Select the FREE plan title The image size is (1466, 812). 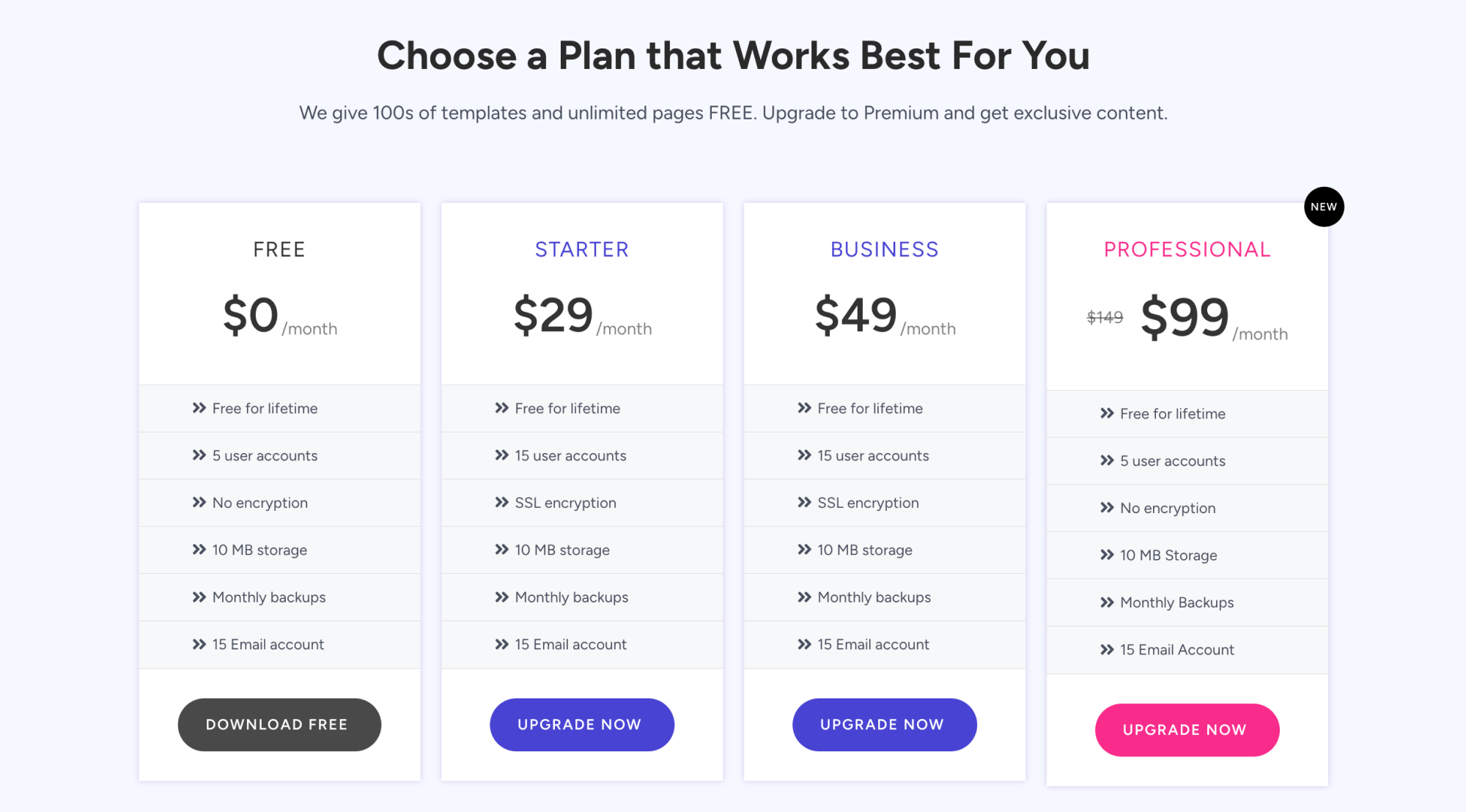click(x=279, y=249)
